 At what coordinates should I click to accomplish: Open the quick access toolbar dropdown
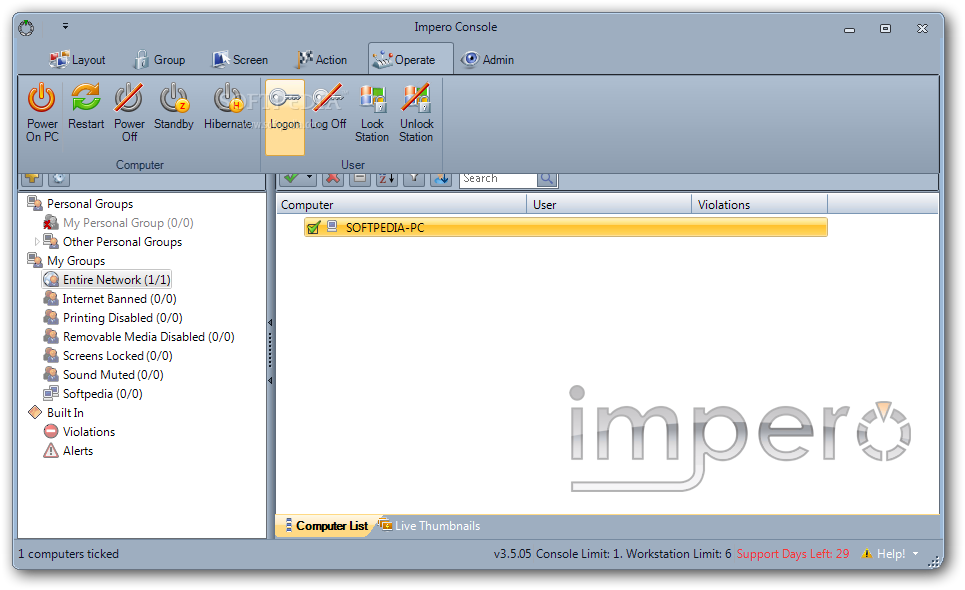tap(65, 26)
